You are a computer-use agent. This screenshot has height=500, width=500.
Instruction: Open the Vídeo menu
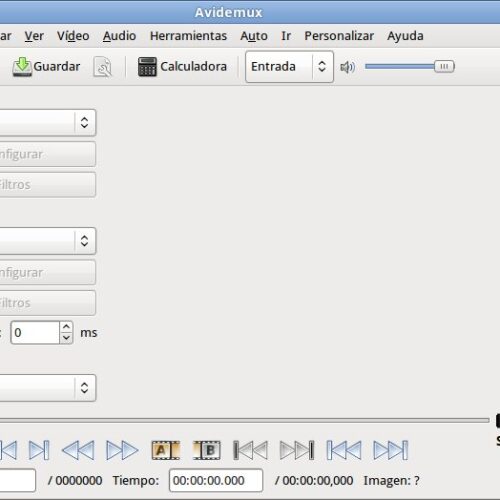pyautogui.click(x=73, y=36)
